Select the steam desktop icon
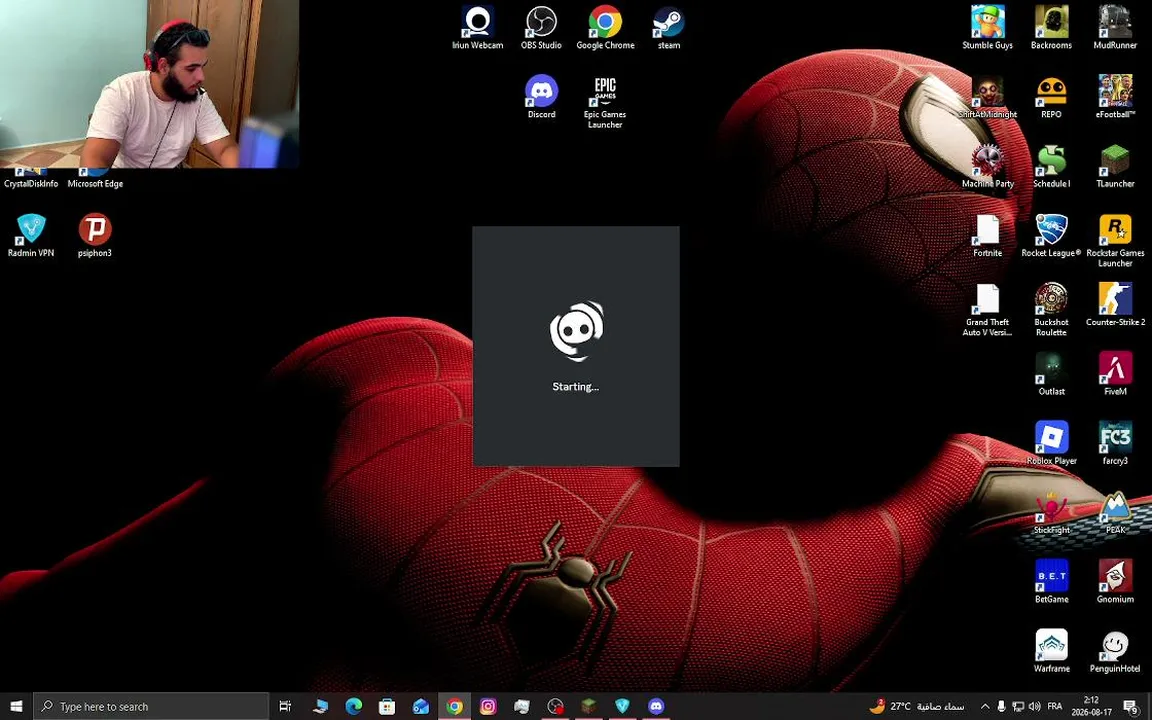Image resolution: width=1152 pixels, height=720 pixels. 669,28
